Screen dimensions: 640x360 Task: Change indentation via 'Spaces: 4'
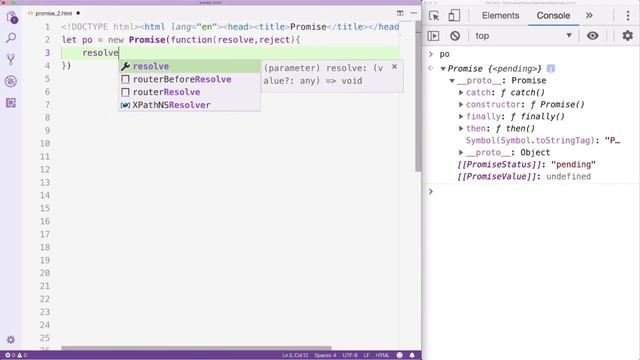click(x=325, y=355)
